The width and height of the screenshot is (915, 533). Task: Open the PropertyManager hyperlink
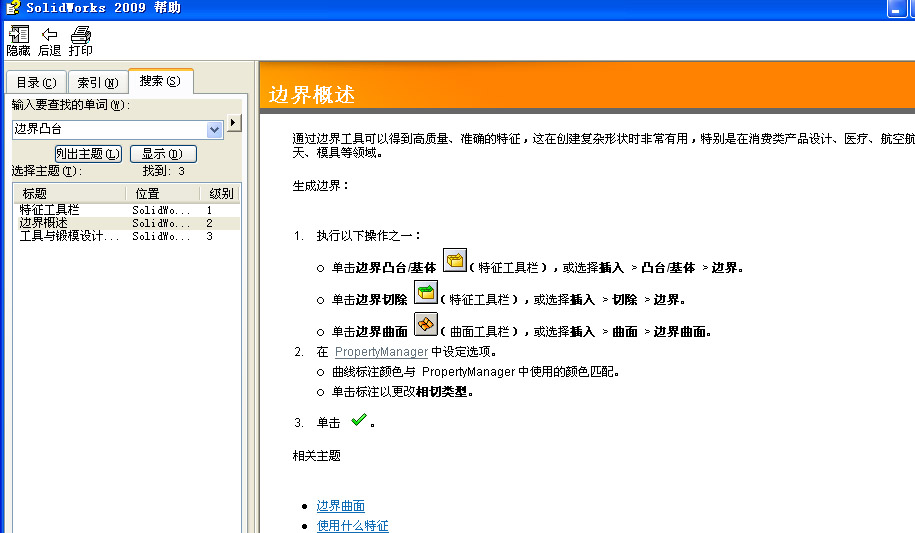click(381, 351)
